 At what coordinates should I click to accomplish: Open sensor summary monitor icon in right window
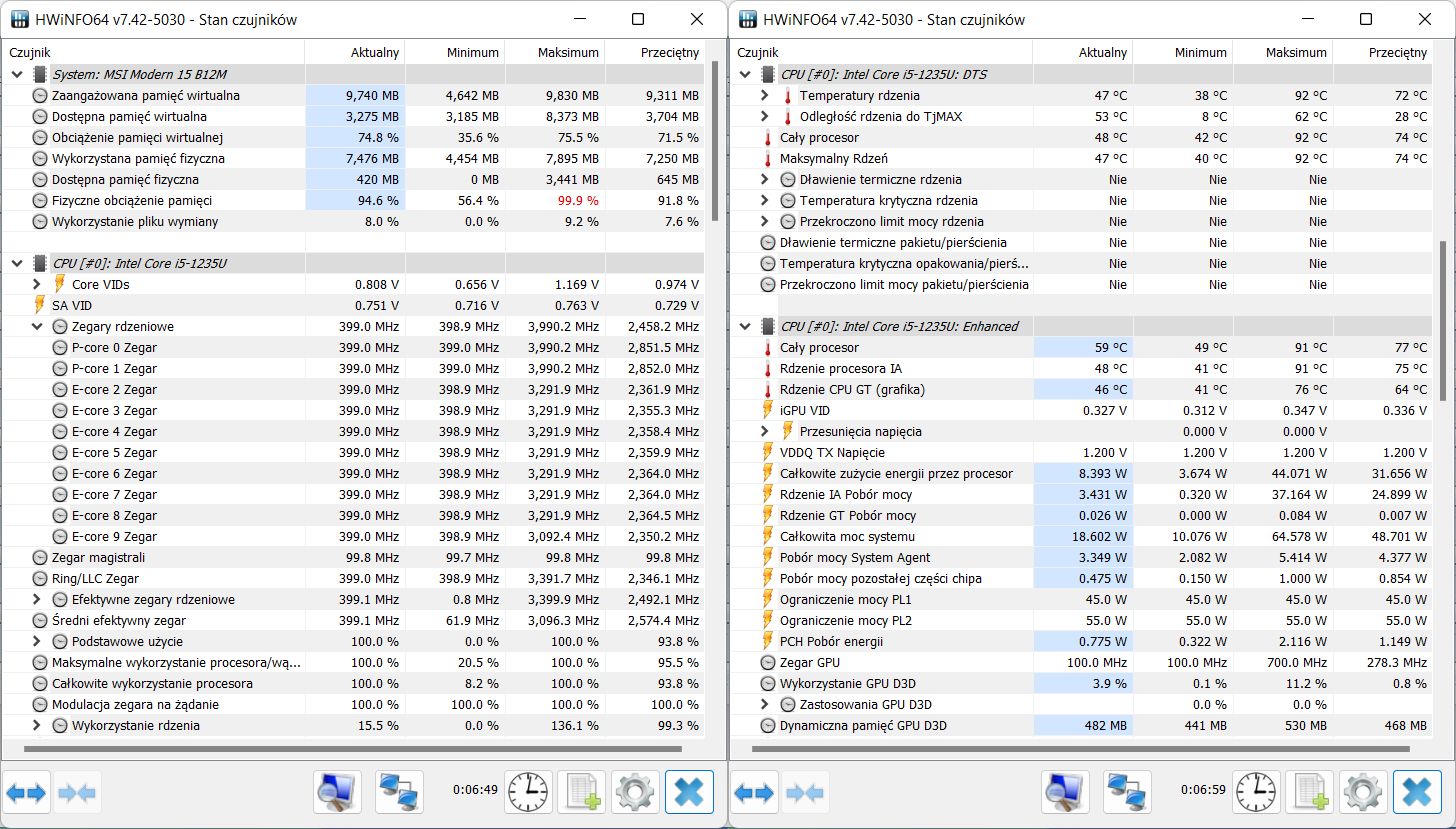click(x=1065, y=794)
